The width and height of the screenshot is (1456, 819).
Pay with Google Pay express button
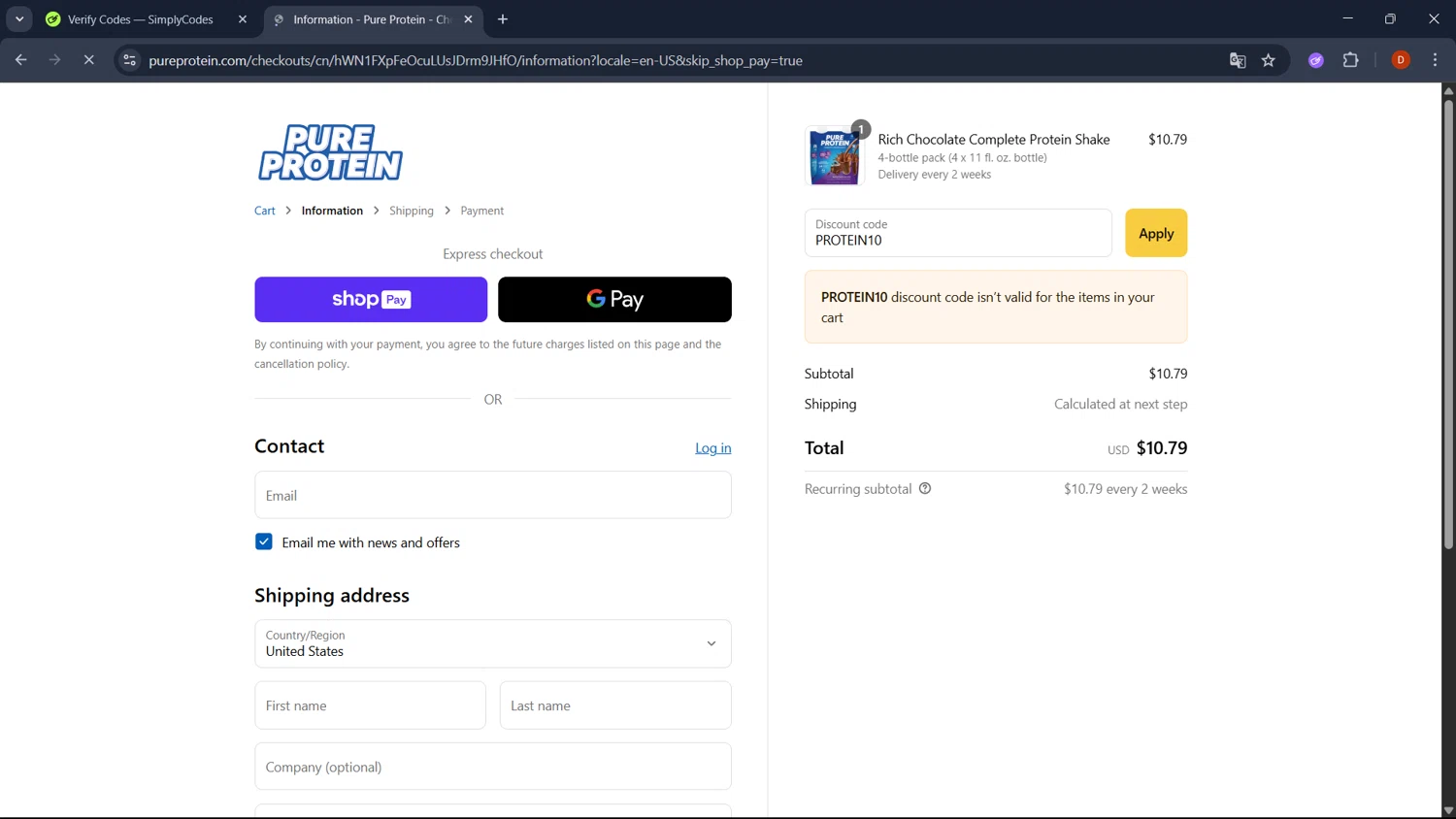[614, 299]
